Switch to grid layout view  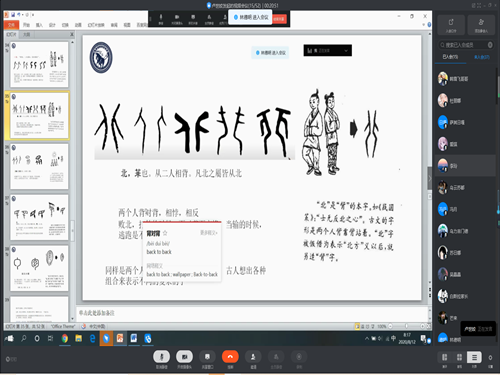[459, 357]
